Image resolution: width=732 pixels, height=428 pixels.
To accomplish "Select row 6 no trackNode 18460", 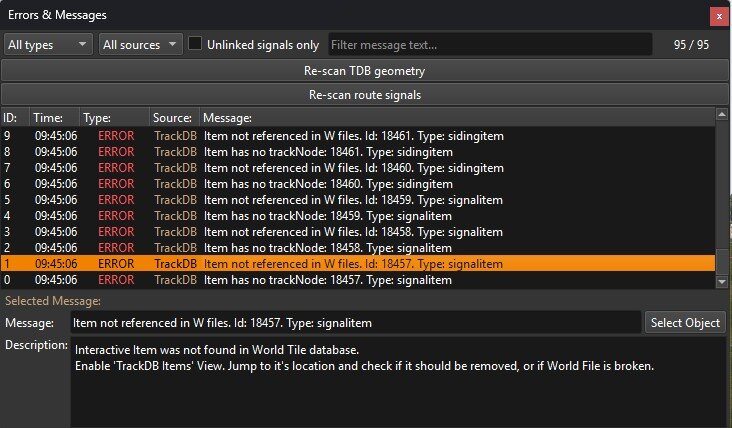I will (358, 184).
